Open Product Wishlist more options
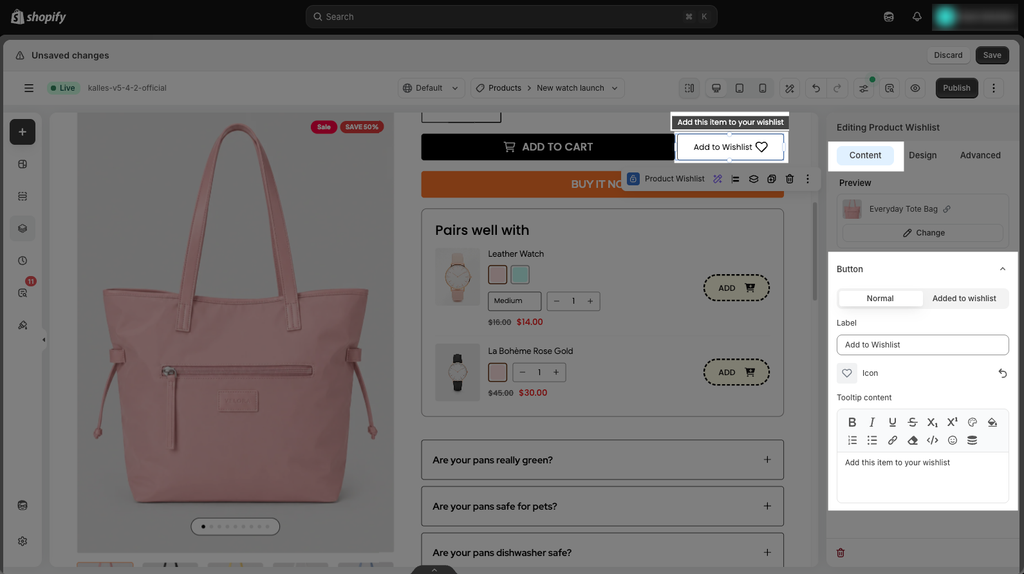The height and width of the screenshot is (574, 1024). pyautogui.click(x=807, y=179)
